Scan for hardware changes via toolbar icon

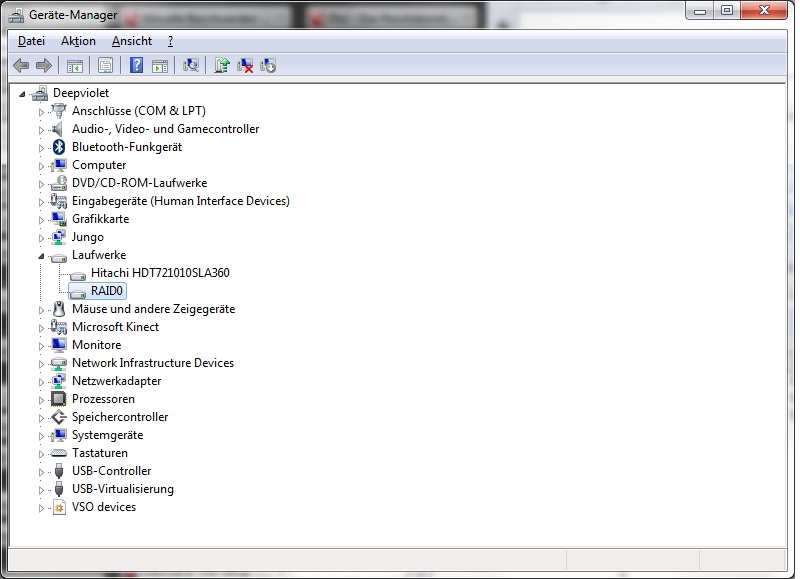(x=191, y=65)
